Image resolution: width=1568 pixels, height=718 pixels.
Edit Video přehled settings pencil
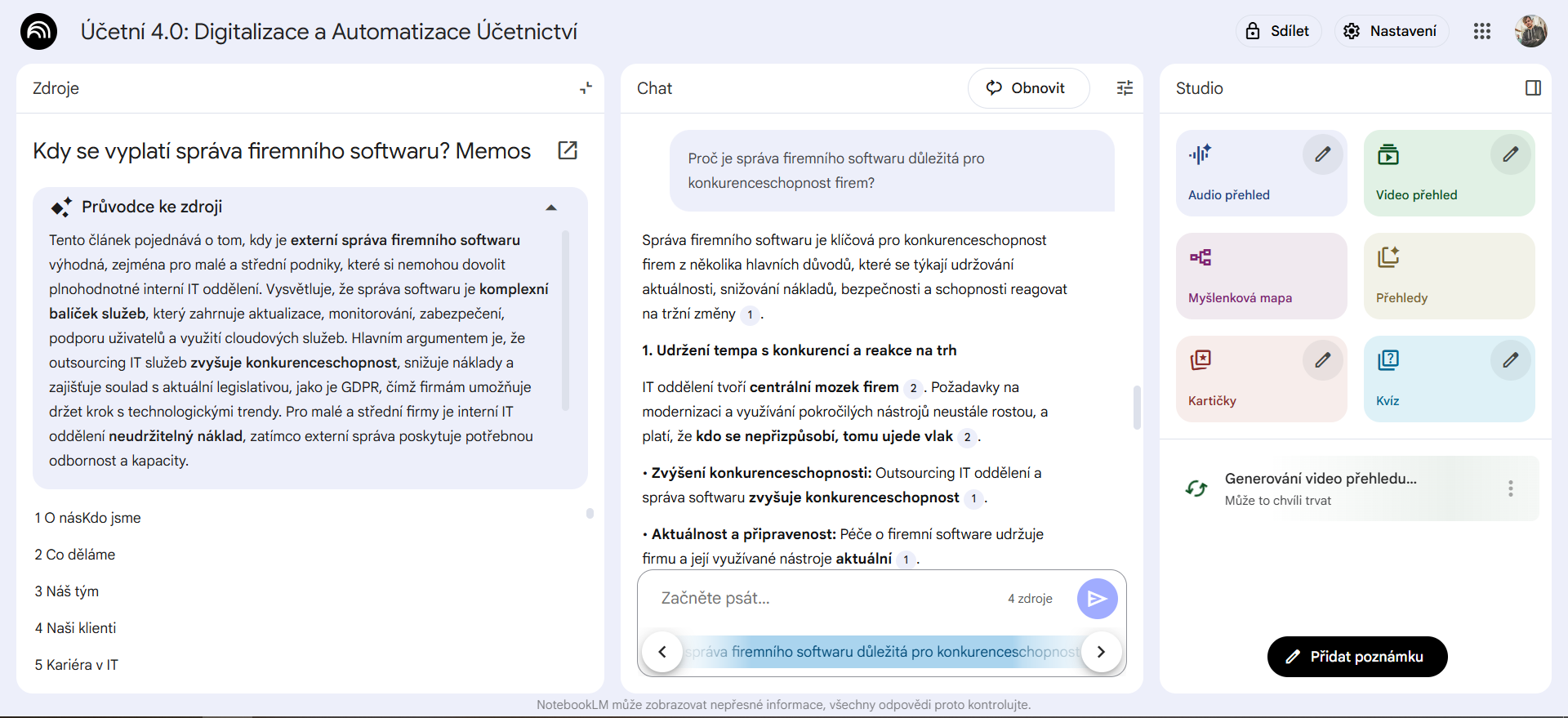tap(1510, 154)
